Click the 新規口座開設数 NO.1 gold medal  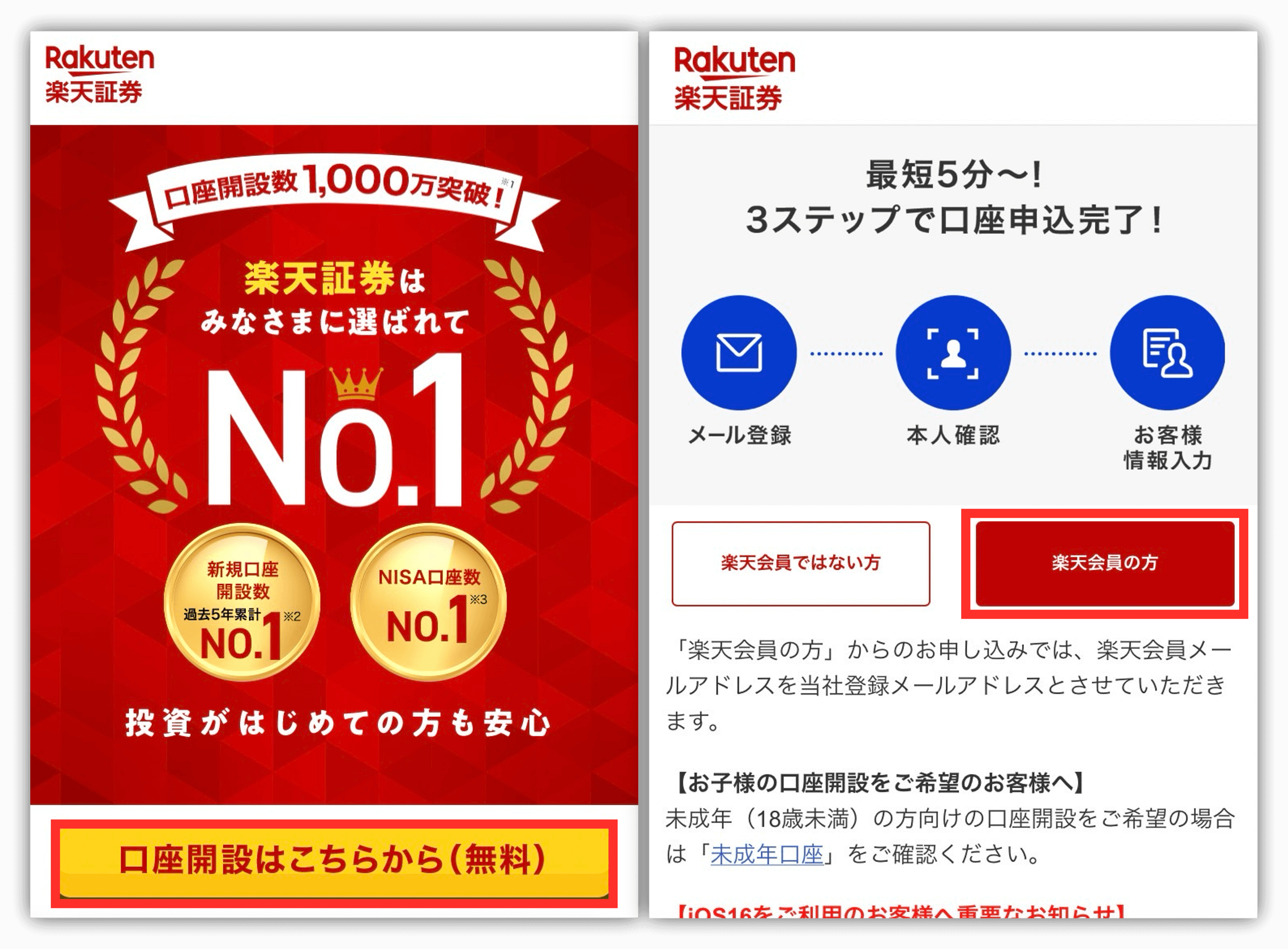pyautogui.click(x=242, y=602)
